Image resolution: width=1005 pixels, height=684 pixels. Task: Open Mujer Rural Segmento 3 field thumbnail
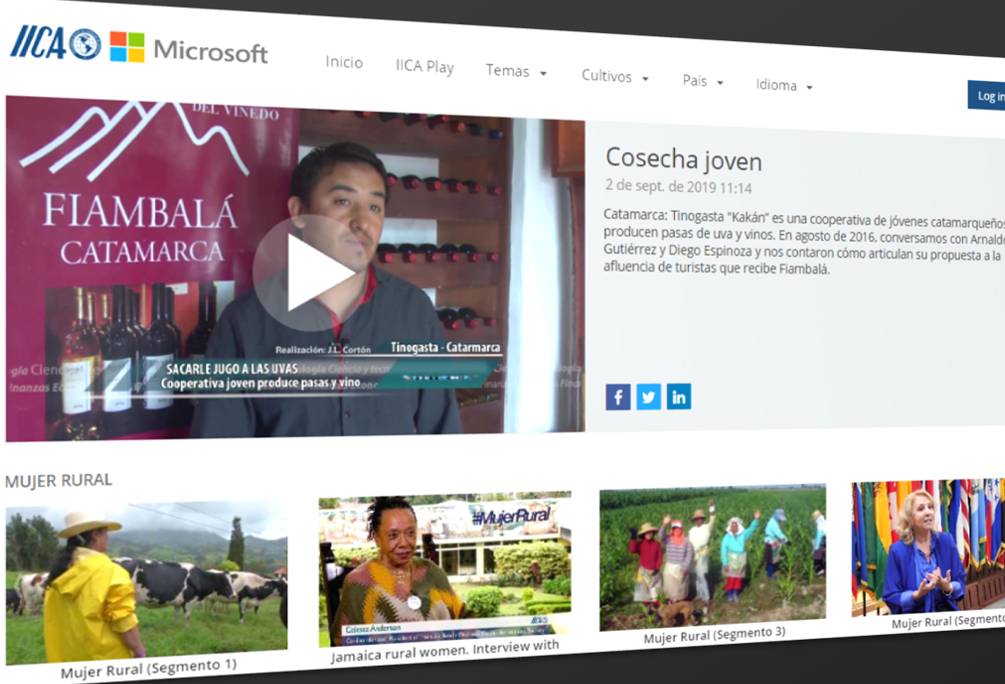pos(713,557)
